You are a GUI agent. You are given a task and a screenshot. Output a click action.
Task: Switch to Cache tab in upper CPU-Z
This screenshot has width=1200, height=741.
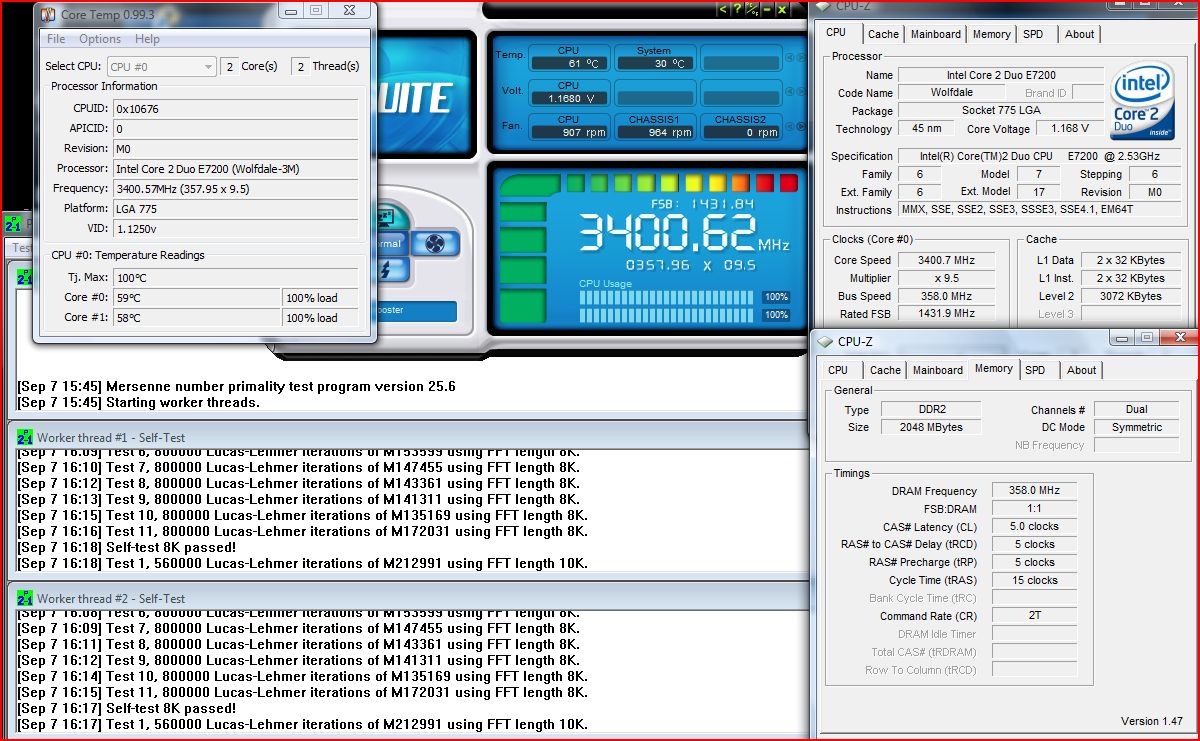(883, 34)
